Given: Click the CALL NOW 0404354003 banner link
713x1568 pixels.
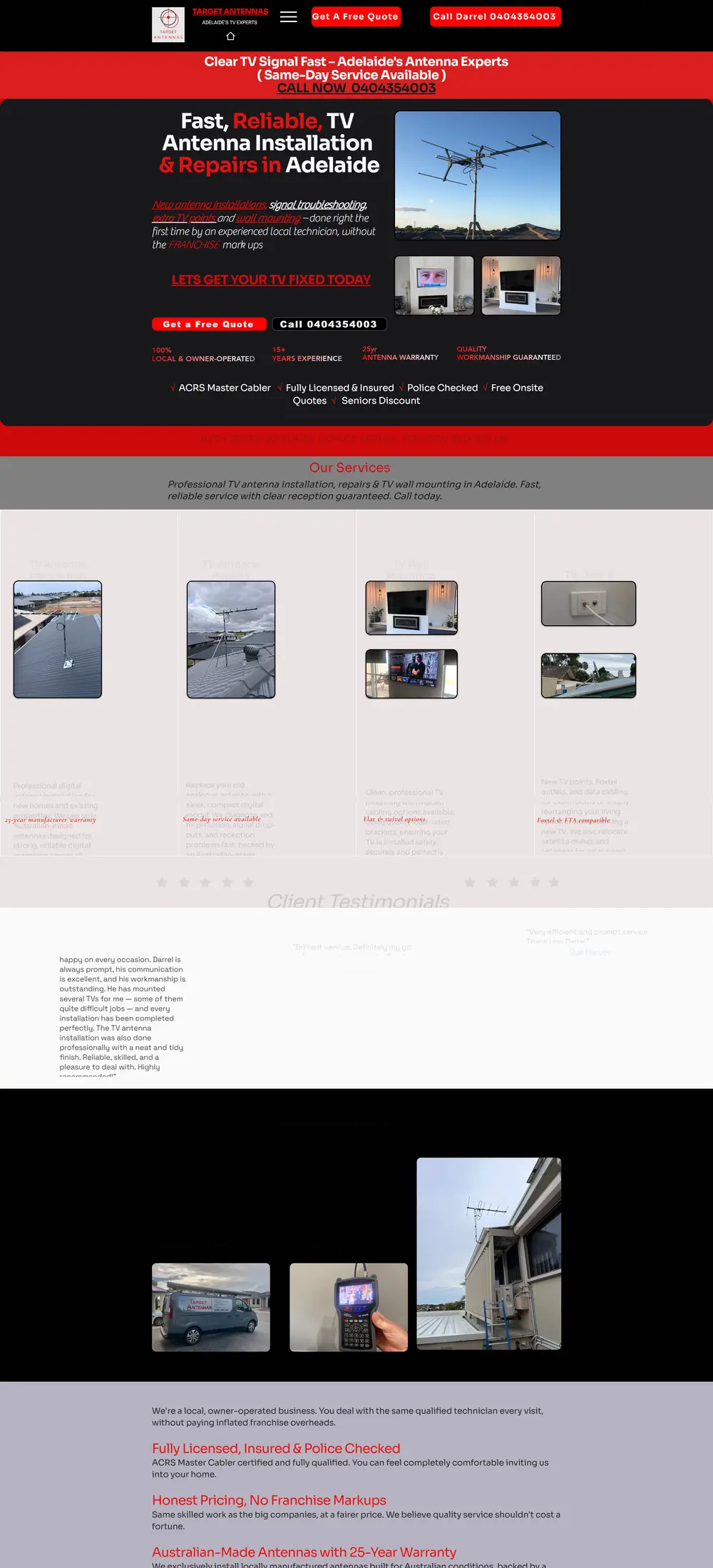Looking at the screenshot, I should coord(356,88).
